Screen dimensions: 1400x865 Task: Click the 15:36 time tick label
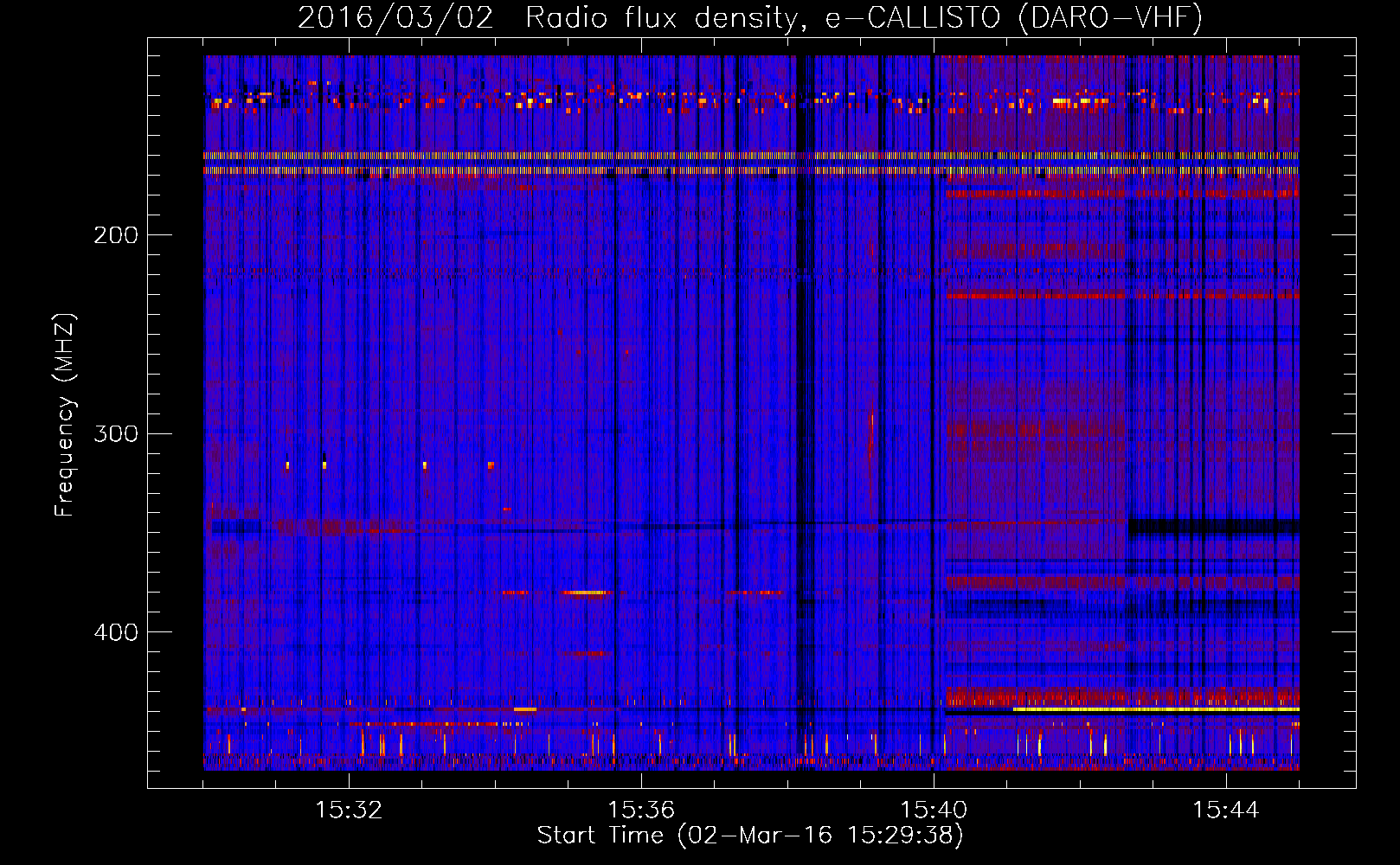point(641,811)
